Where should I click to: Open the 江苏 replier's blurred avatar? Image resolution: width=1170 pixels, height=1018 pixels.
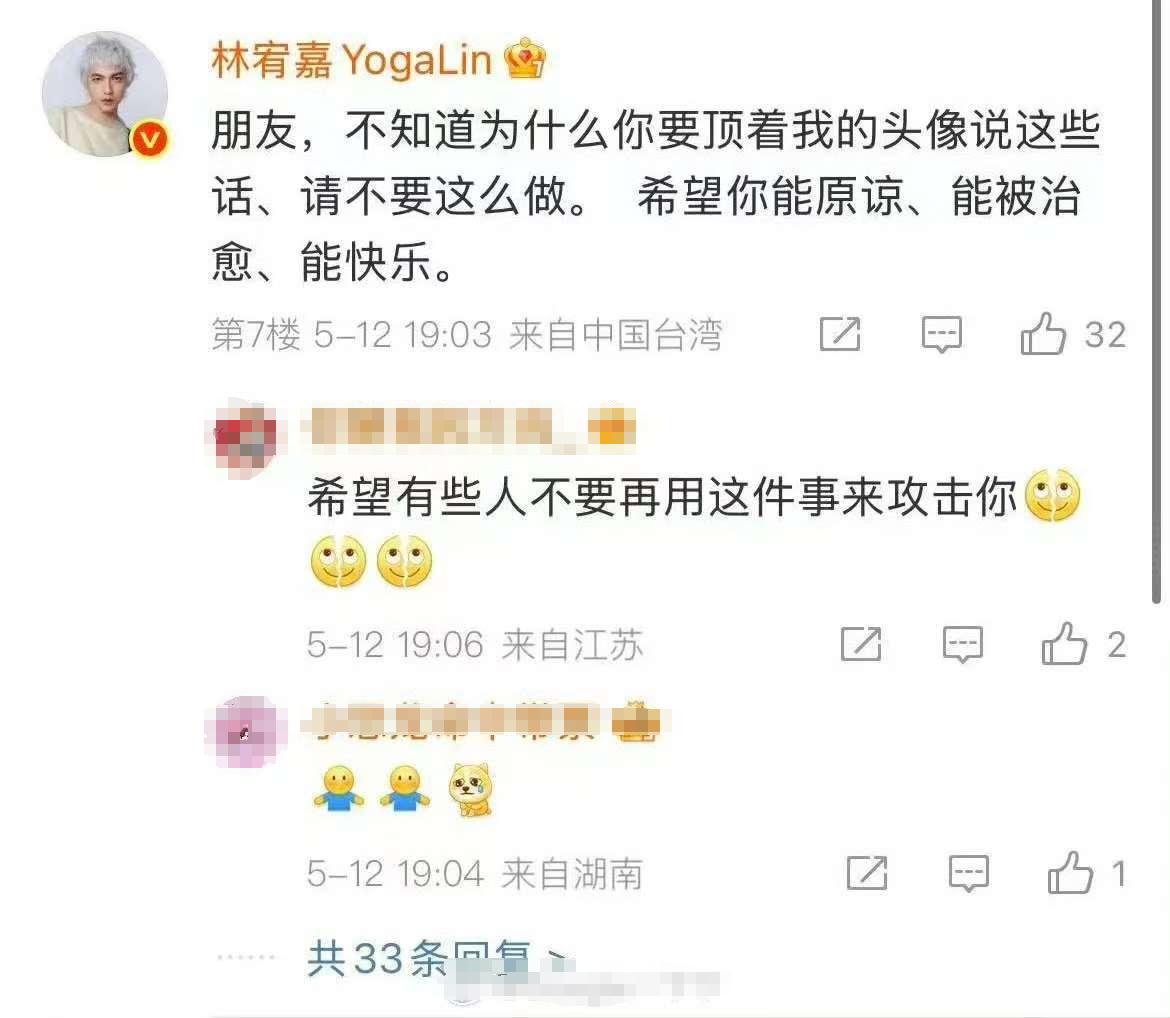click(x=245, y=437)
